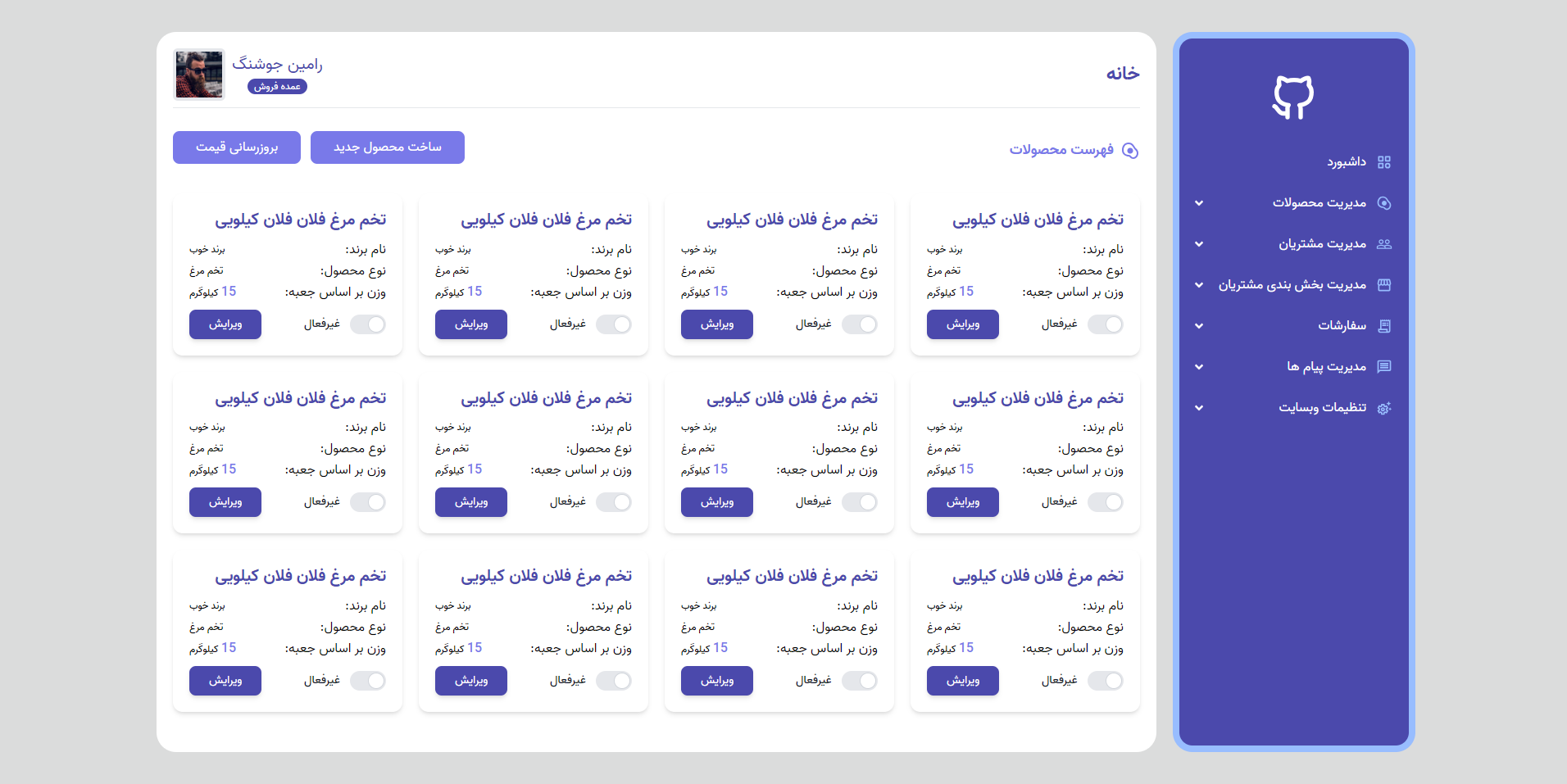The height and width of the screenshot is (784, 1567).
Task: Toggle active switch on first row rightmost card
Action: pyautogui.click(x=1105, y=324)
